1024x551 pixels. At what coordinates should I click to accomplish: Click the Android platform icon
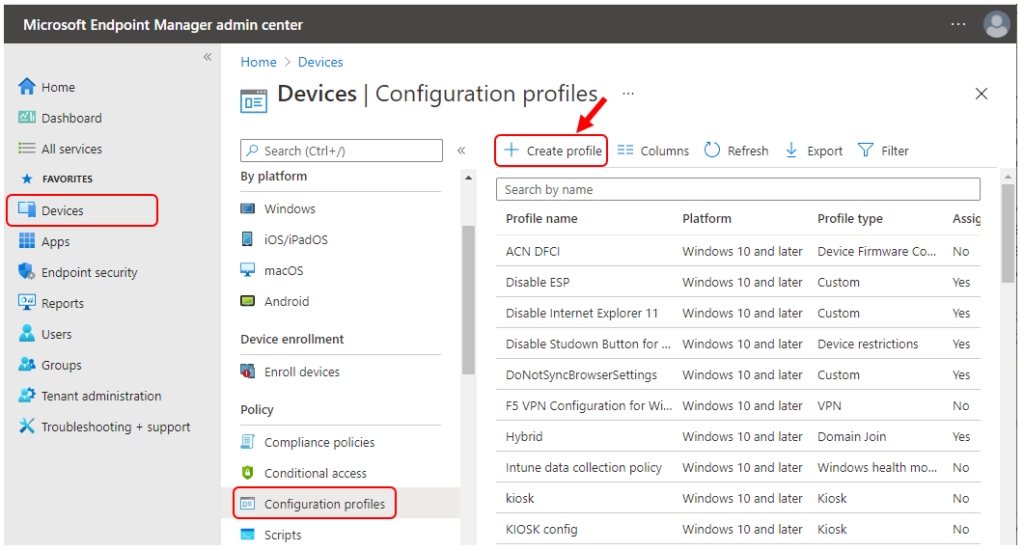[x=248, y=301]
